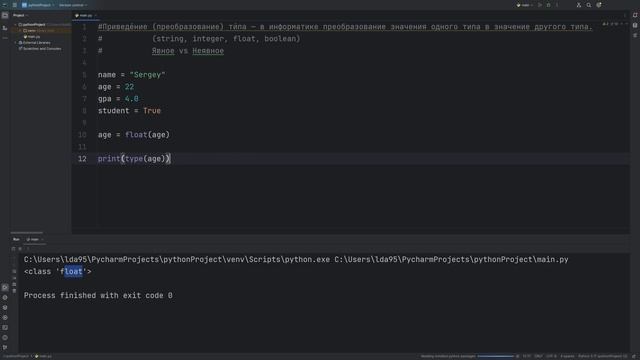
Task: Collapse the pythonProject root folder
Action: pyautogui.click(x=16, y=24)
